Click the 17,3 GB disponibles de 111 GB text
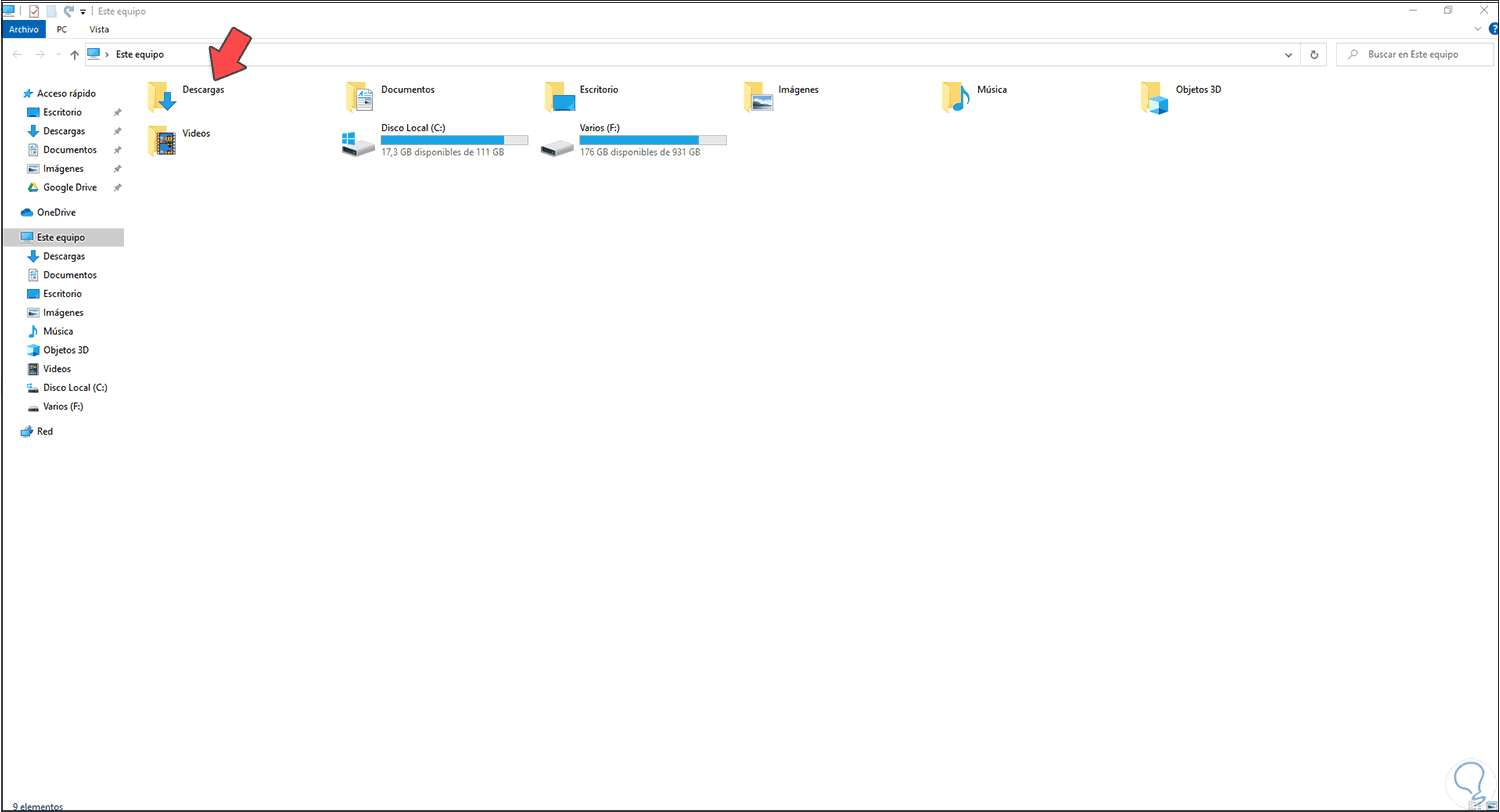This screenshot has height=812, width=1500. coord(442,153)
